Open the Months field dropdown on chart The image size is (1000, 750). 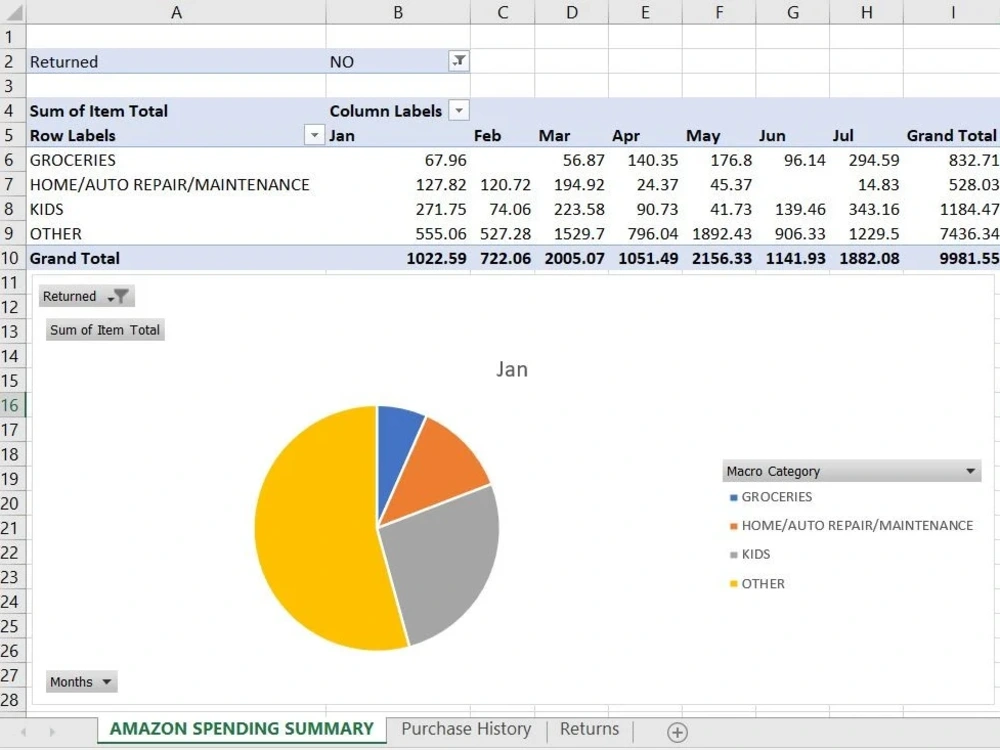point(82,682)
